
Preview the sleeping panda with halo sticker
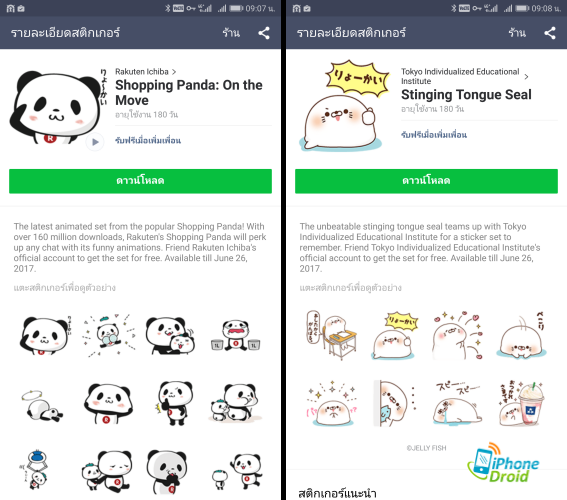click(43, 406)
